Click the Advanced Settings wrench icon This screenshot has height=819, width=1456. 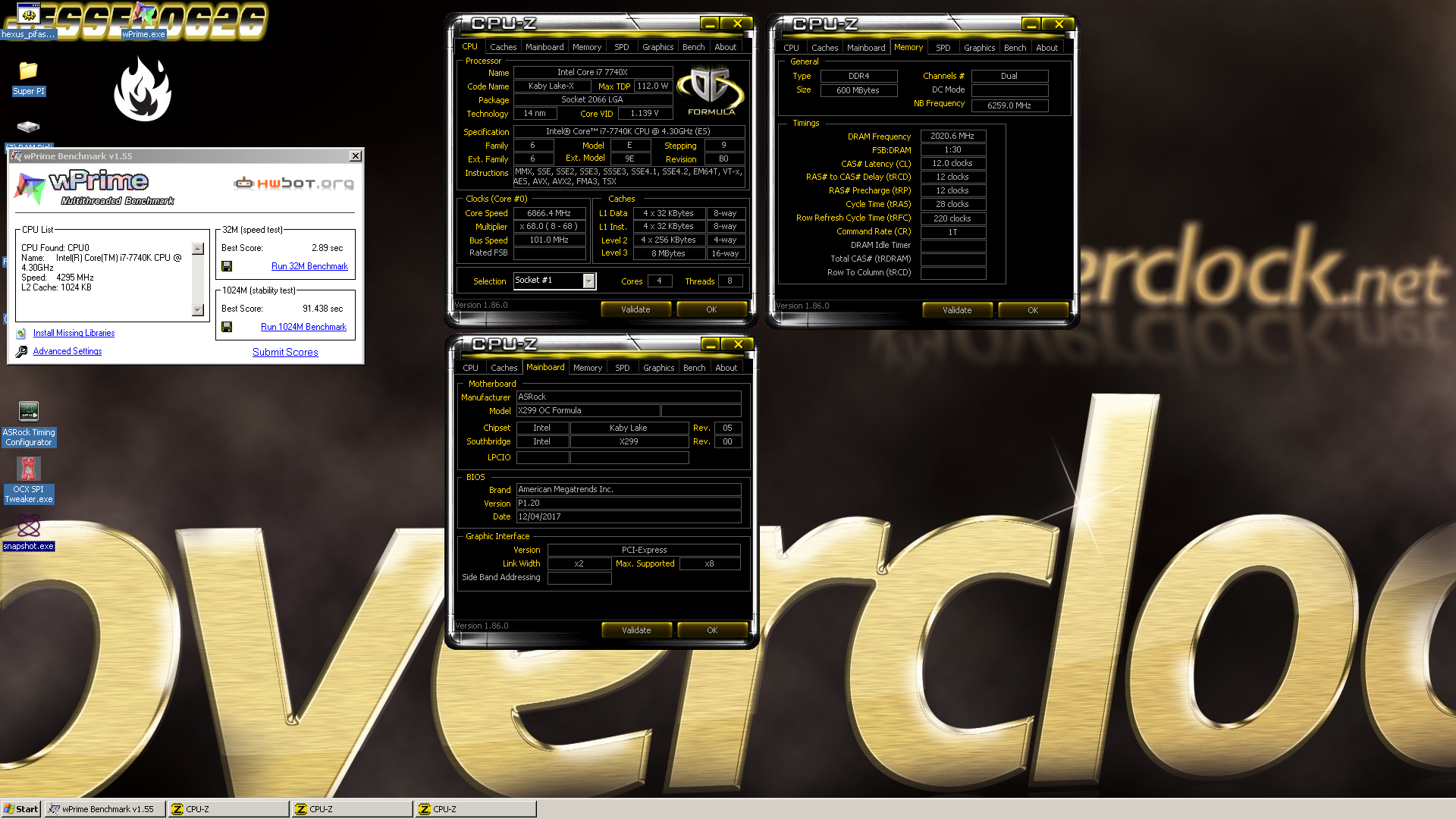tap(21, 352)
